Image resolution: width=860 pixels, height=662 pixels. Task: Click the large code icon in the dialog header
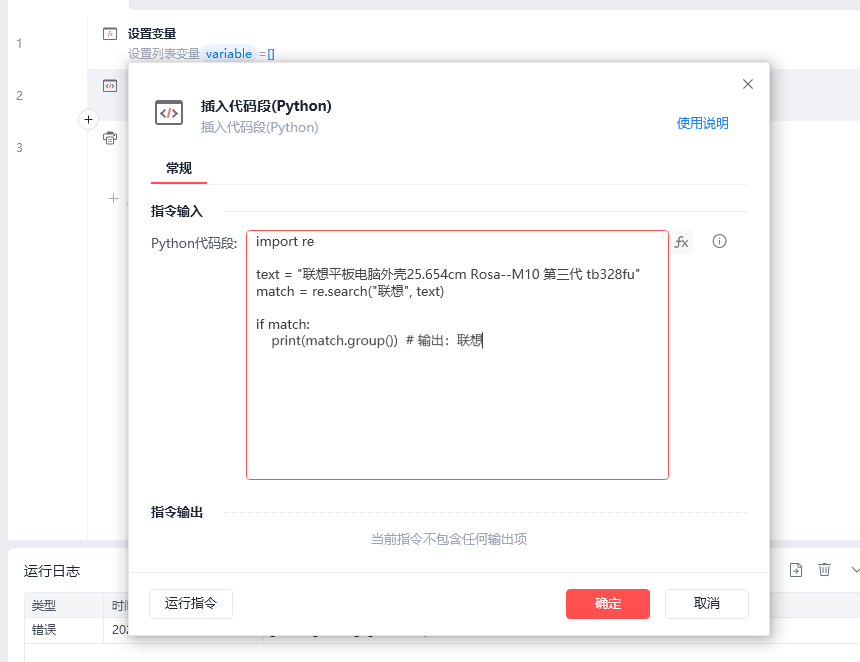169,113
